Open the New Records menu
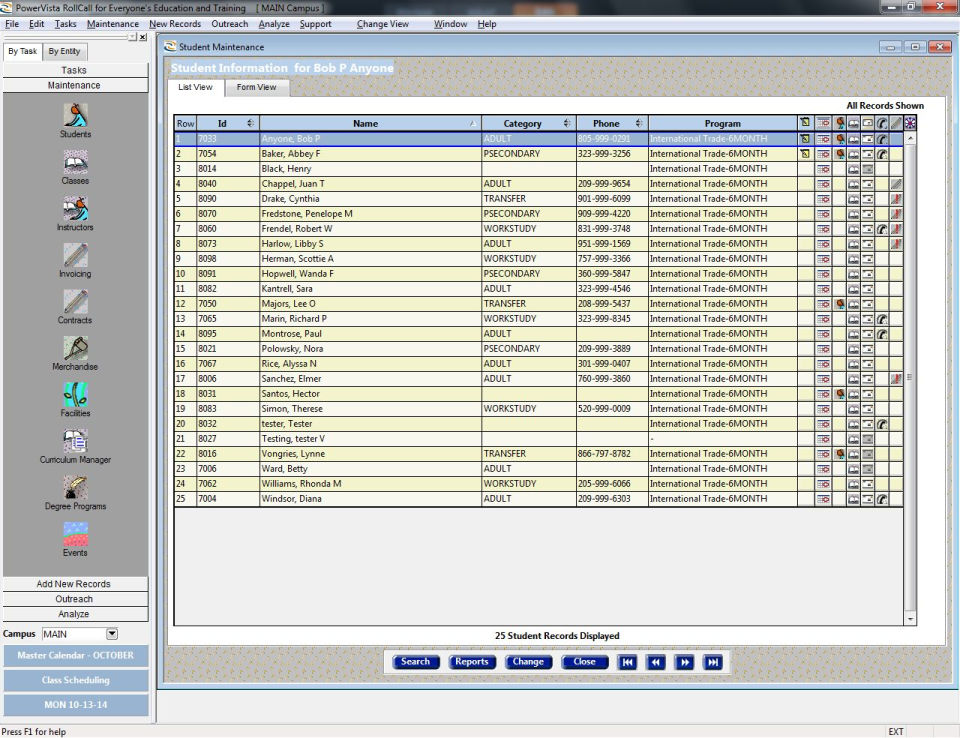Viewport: 960px width, 738px height. 175,24
